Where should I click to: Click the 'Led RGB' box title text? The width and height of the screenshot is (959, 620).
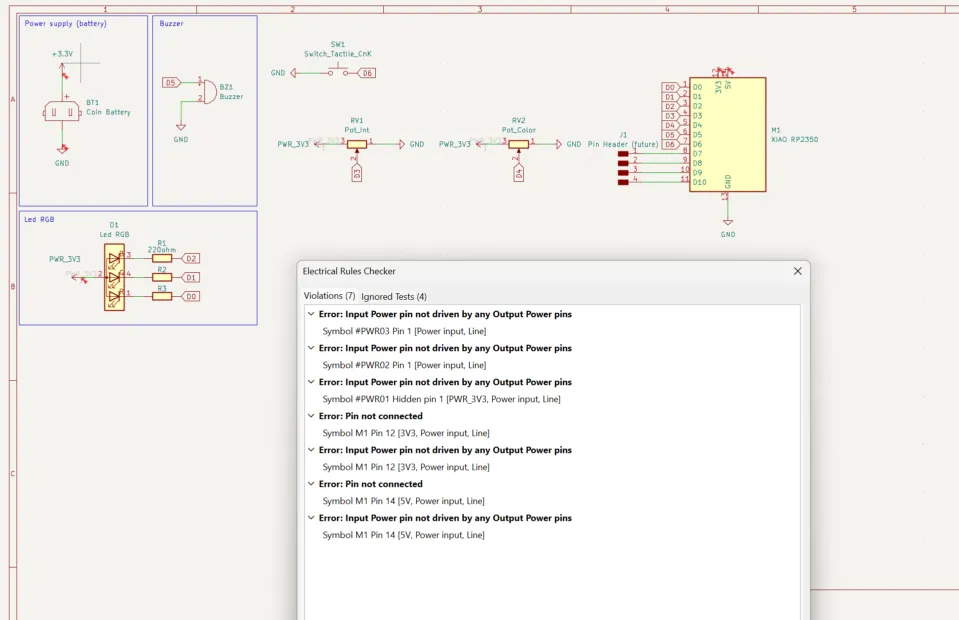39,219
